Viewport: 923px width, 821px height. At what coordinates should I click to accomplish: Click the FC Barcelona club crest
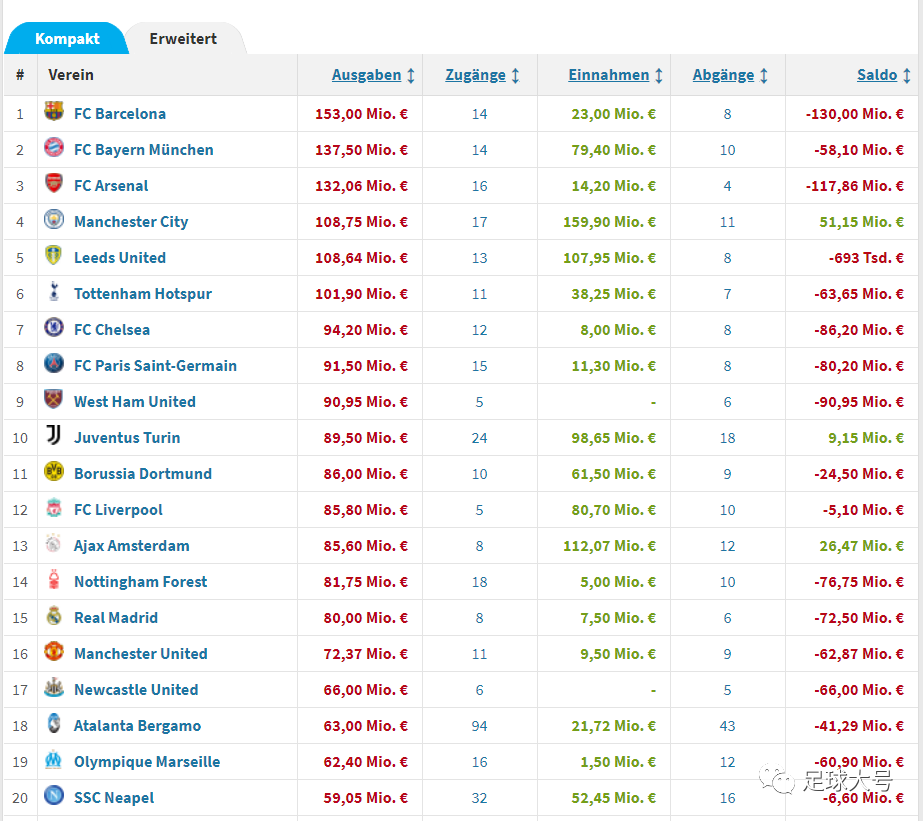pos(54,111)
